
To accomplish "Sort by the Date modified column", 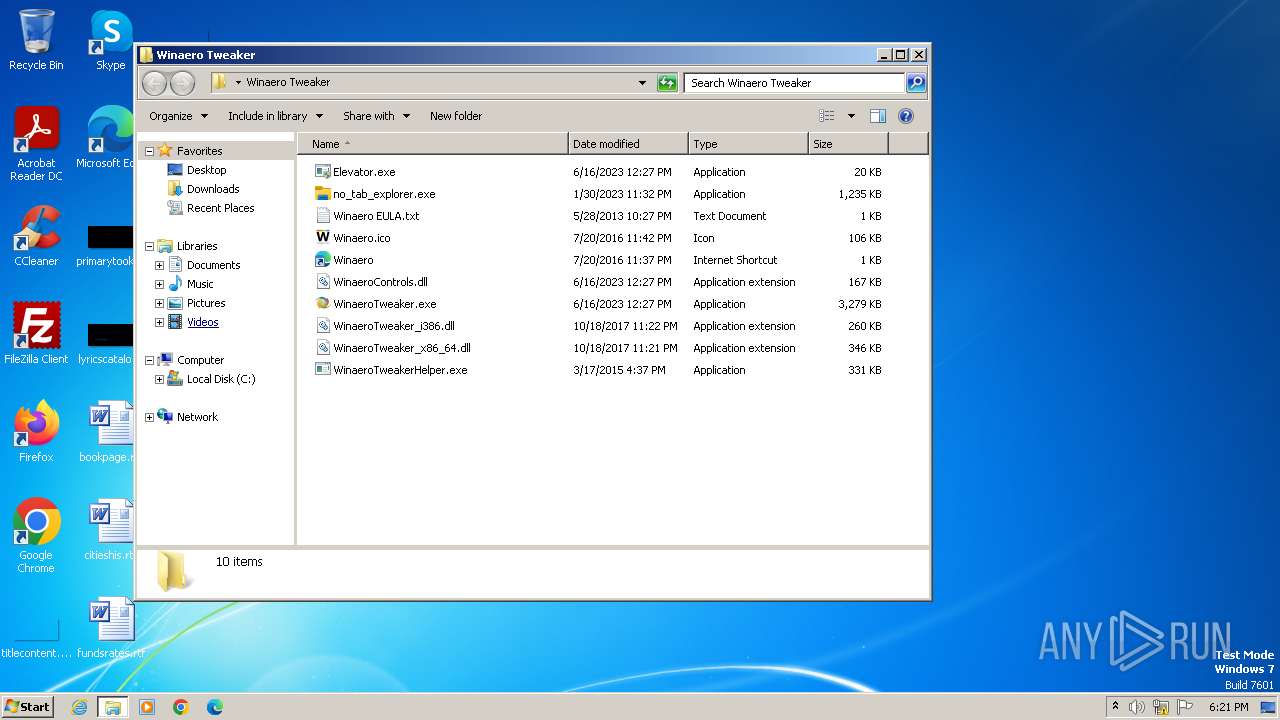I will tap(628, 144).
